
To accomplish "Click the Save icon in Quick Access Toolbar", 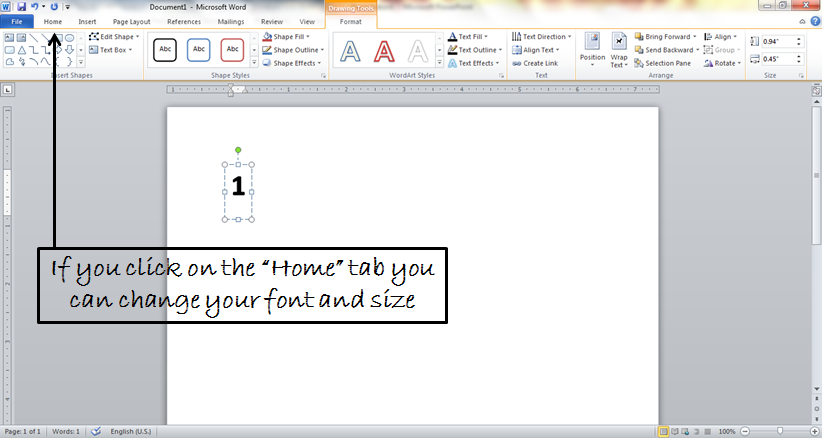I will tap(21, 7).
